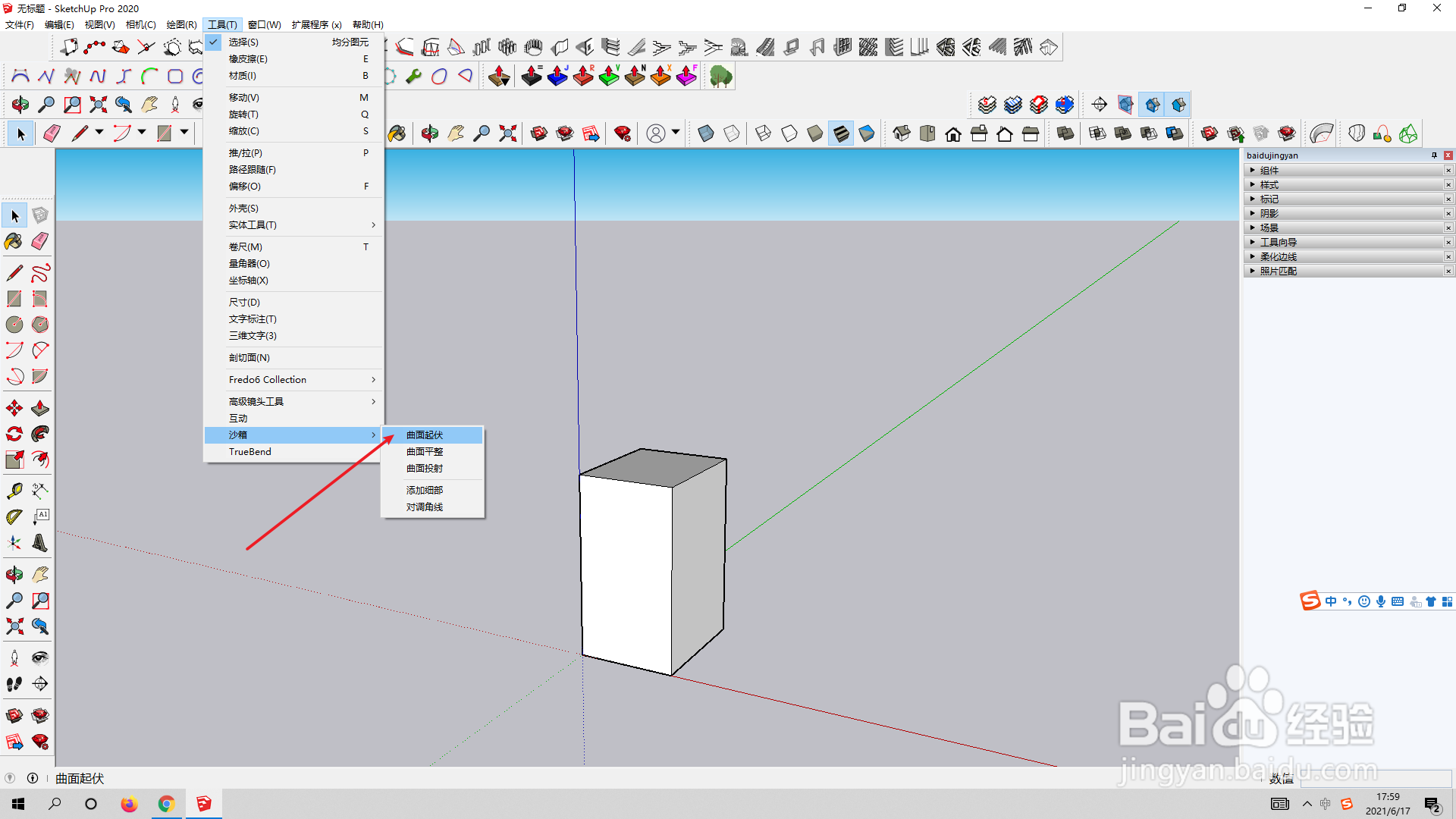Click the 推/拉(P) menu entry

click(294, 153)
